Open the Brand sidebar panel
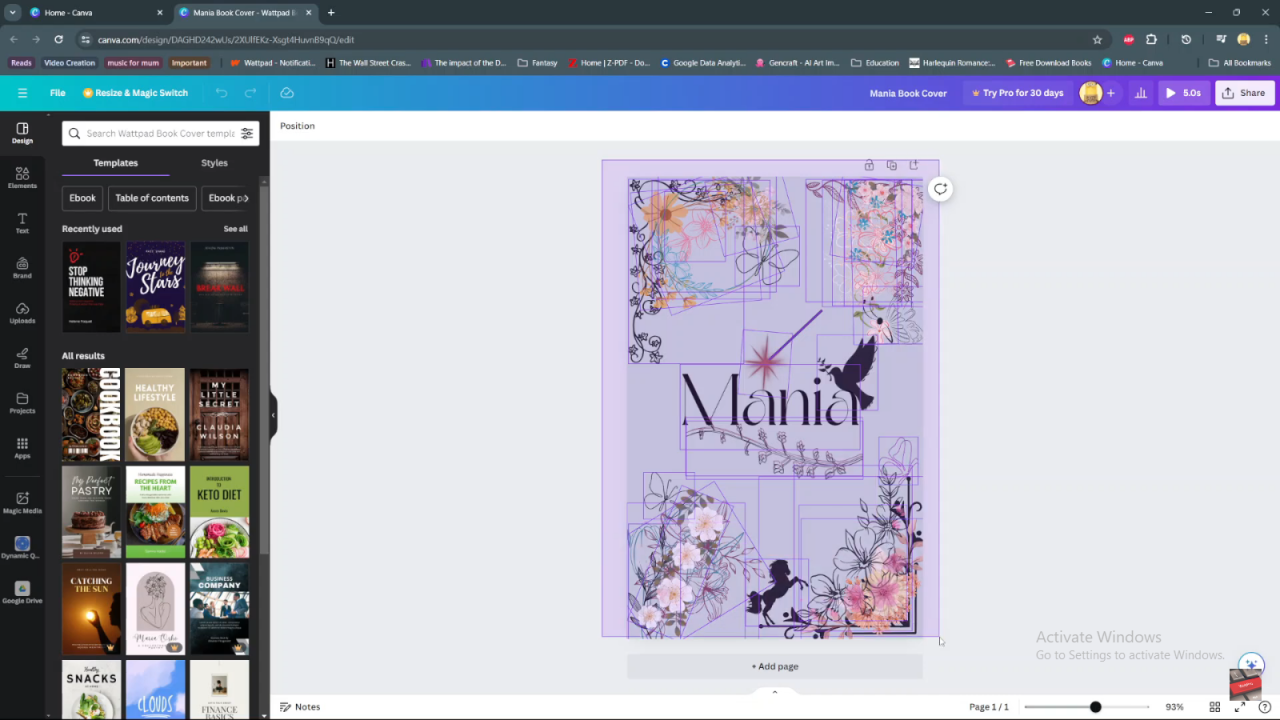Screen dimensions: 1280x720 (22, 268)
